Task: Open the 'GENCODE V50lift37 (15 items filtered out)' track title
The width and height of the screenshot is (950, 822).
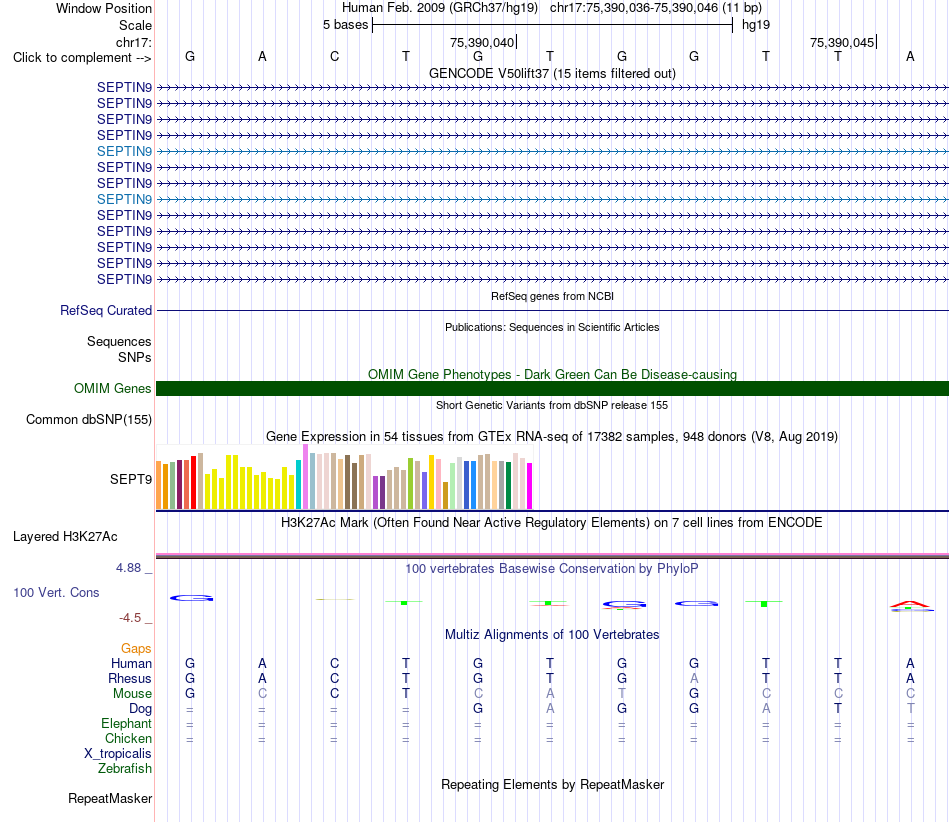Action: pos(552,73)
